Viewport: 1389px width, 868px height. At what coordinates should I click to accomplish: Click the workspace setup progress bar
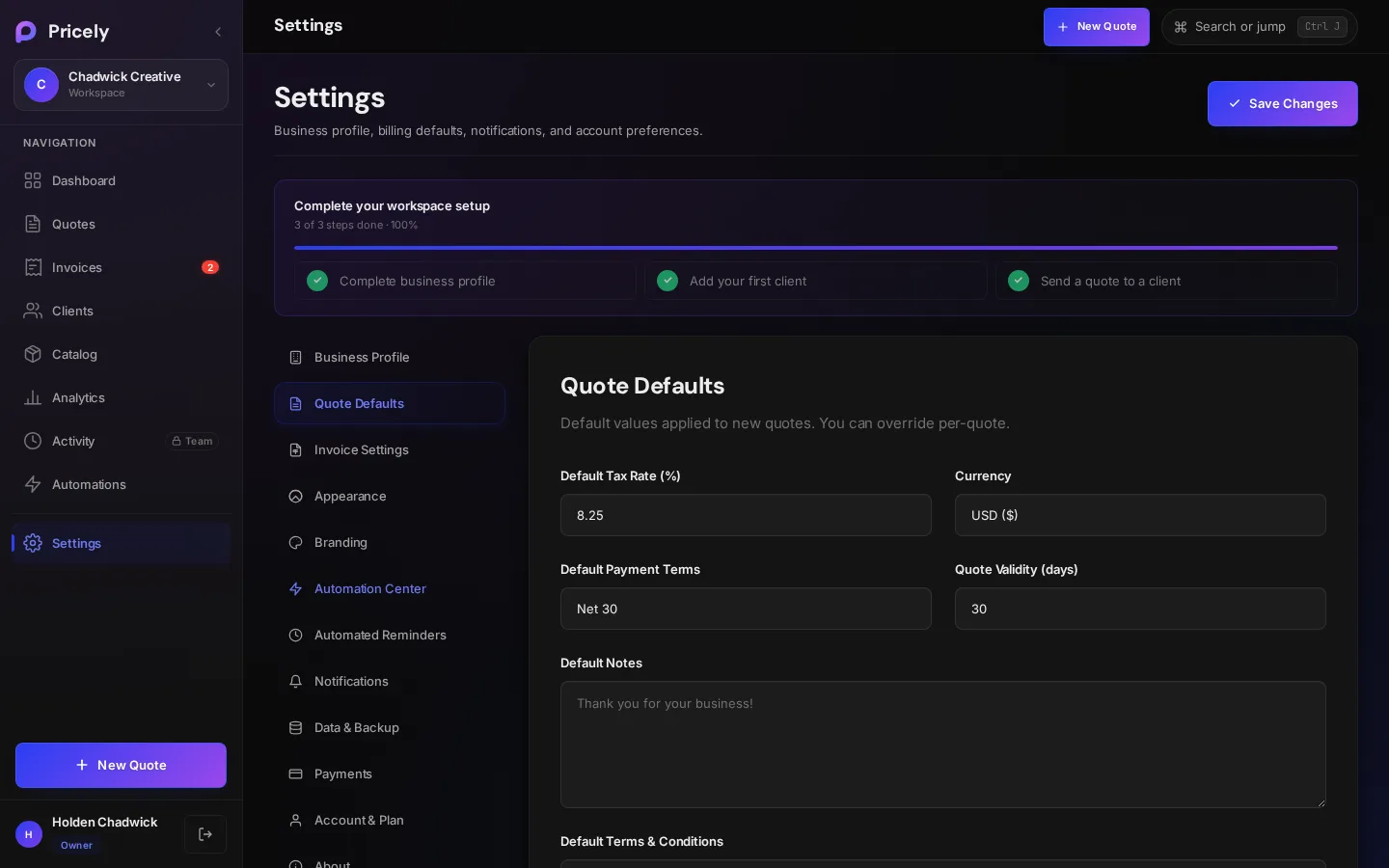coord(816,248)
